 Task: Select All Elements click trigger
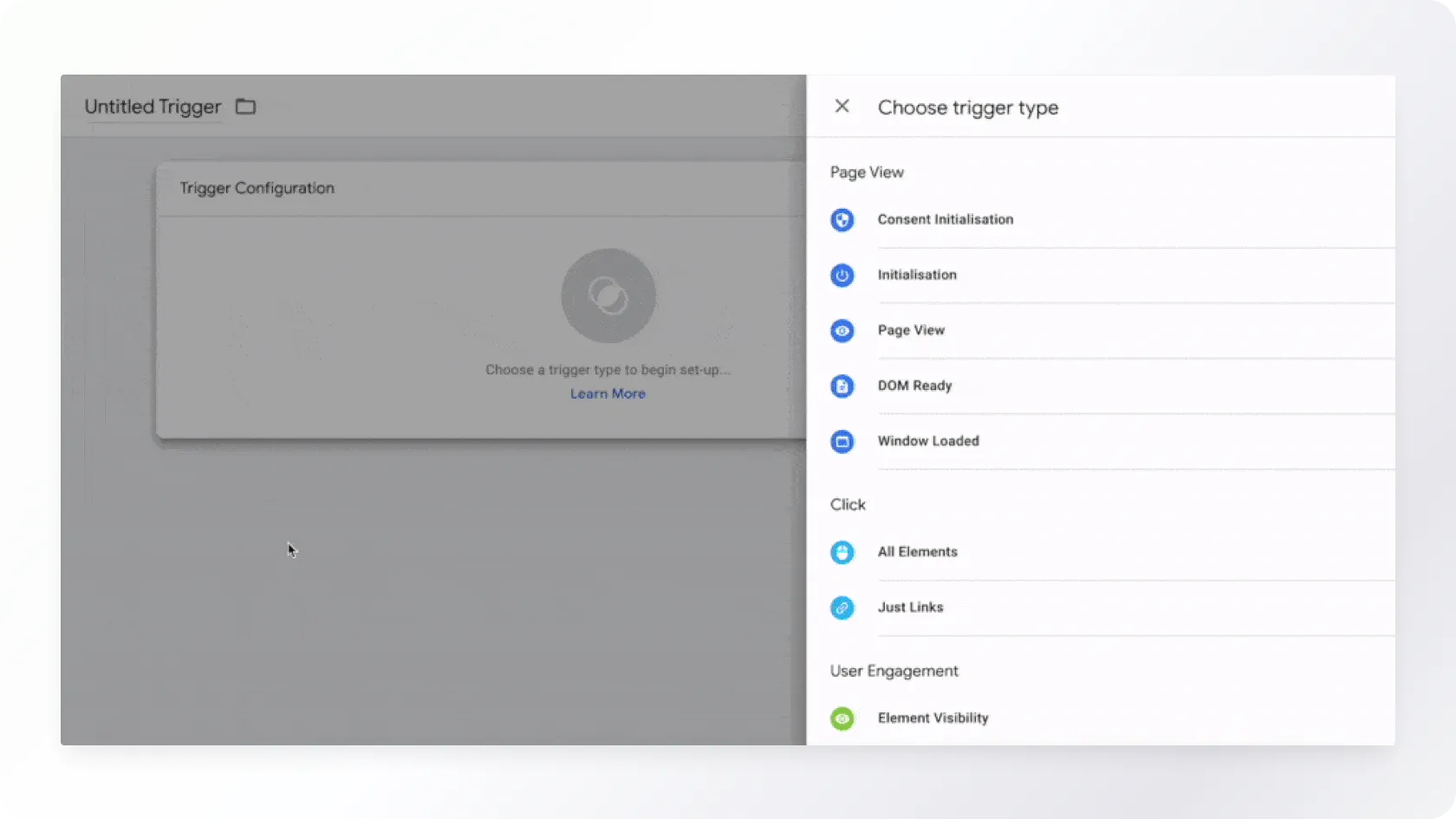917,552
